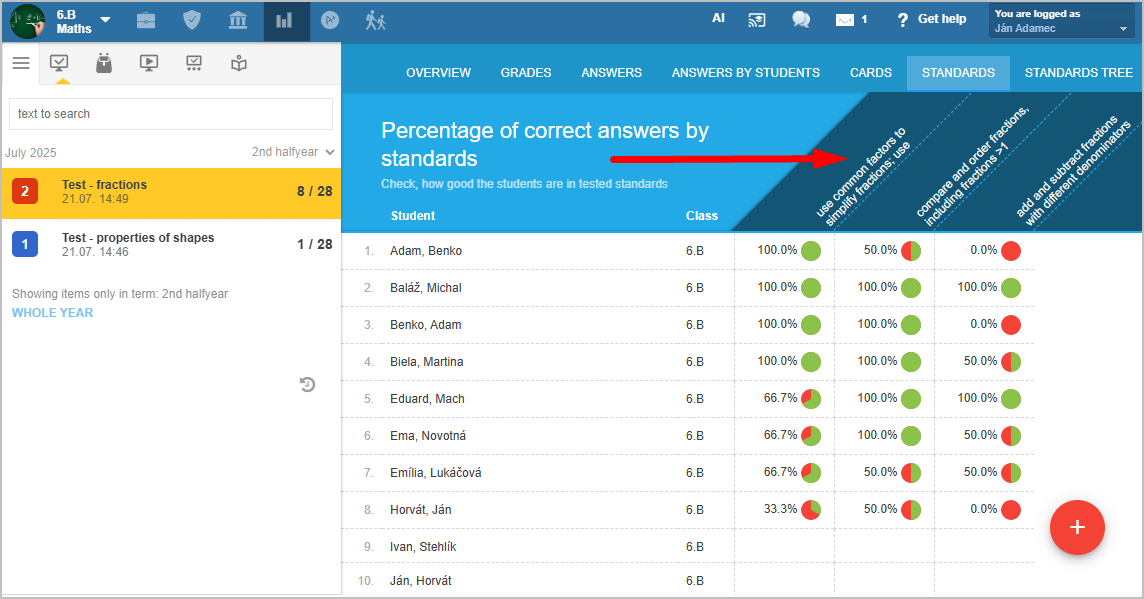Click Biela, Martina's 50.0% pie indicator
Image resolution: width=1144 pixels, height=599 pixels.
click(x=1011, y=362)
